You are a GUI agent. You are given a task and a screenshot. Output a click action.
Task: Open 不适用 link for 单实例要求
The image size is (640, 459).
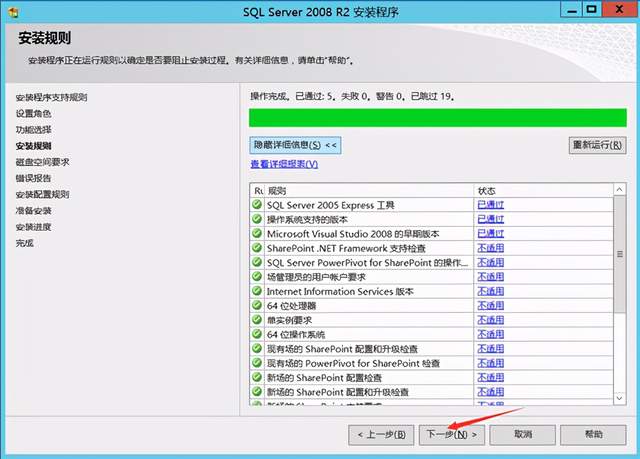[491, 320]
